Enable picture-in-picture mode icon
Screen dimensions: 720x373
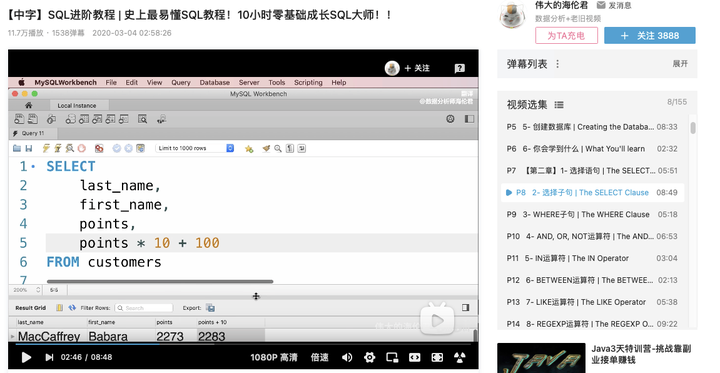tap(392, 357)
